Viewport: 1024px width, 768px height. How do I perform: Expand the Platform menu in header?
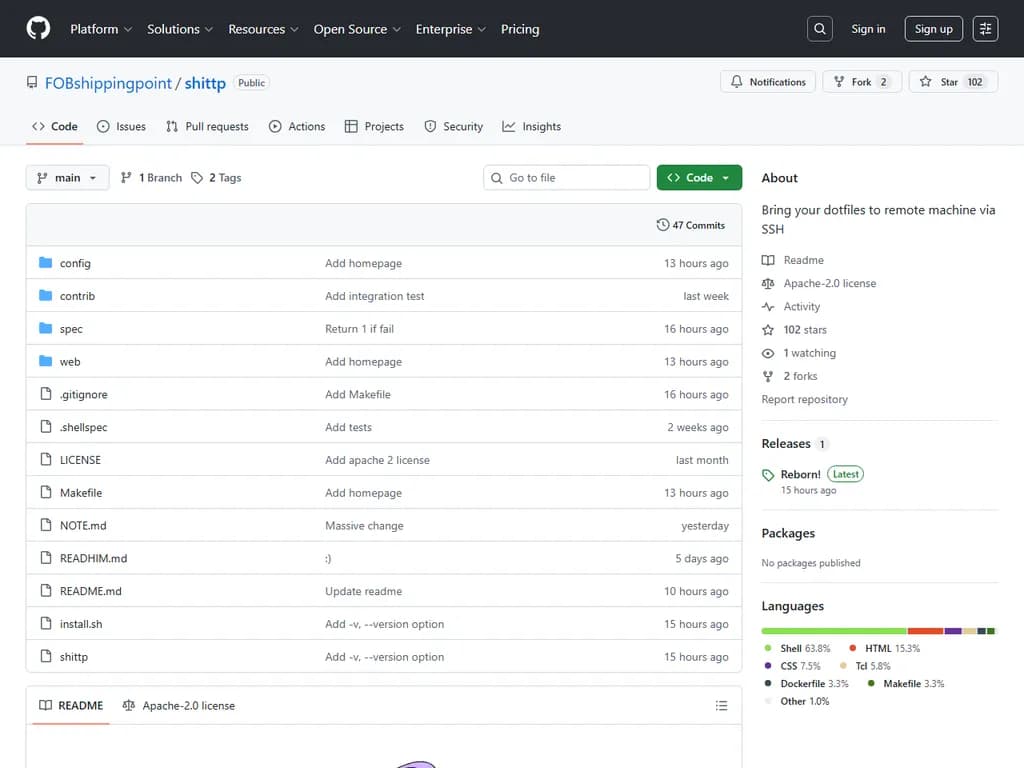[100, 29]
